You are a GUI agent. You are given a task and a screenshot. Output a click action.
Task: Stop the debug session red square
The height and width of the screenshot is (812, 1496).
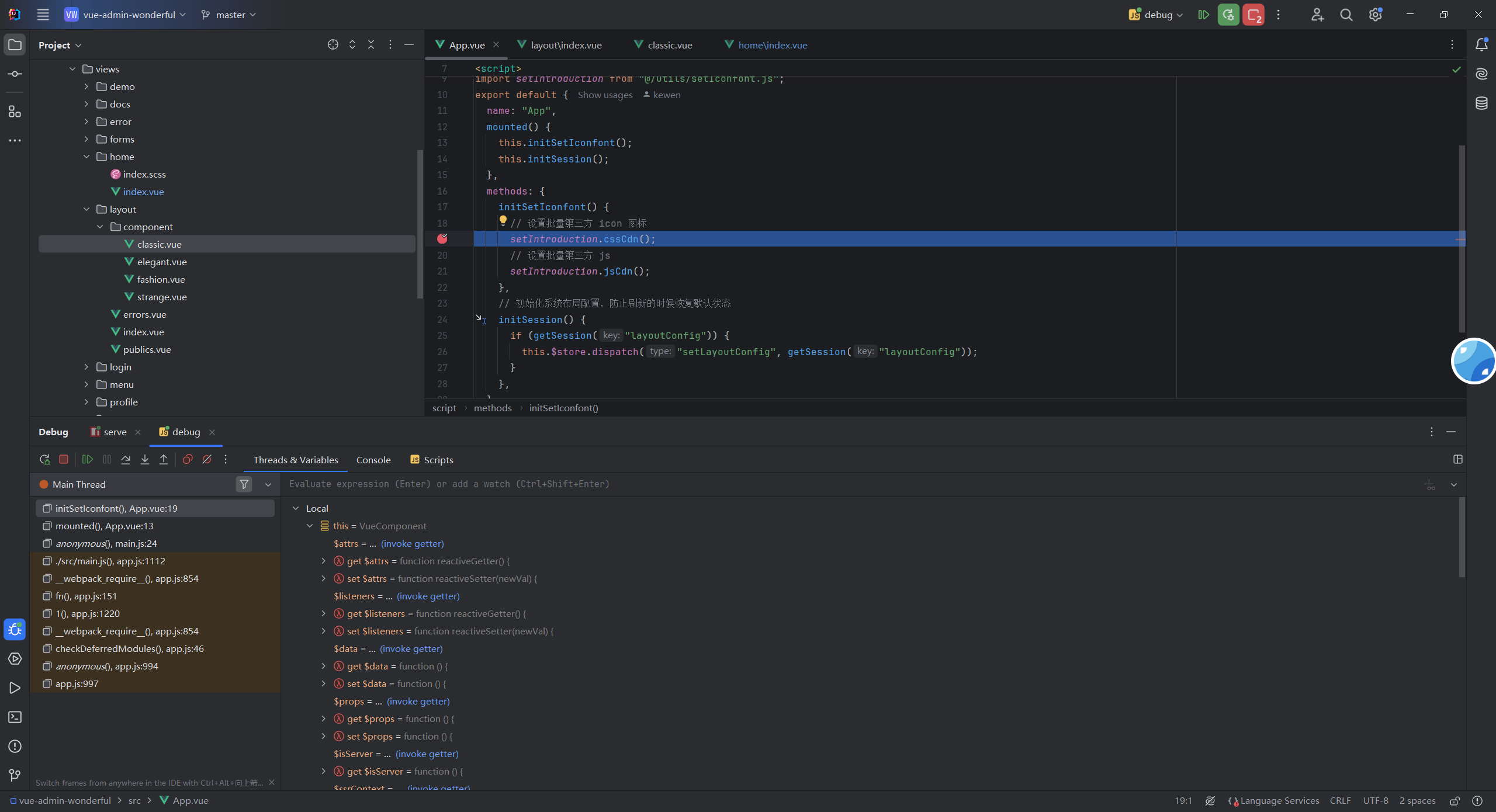pos(64,460)
